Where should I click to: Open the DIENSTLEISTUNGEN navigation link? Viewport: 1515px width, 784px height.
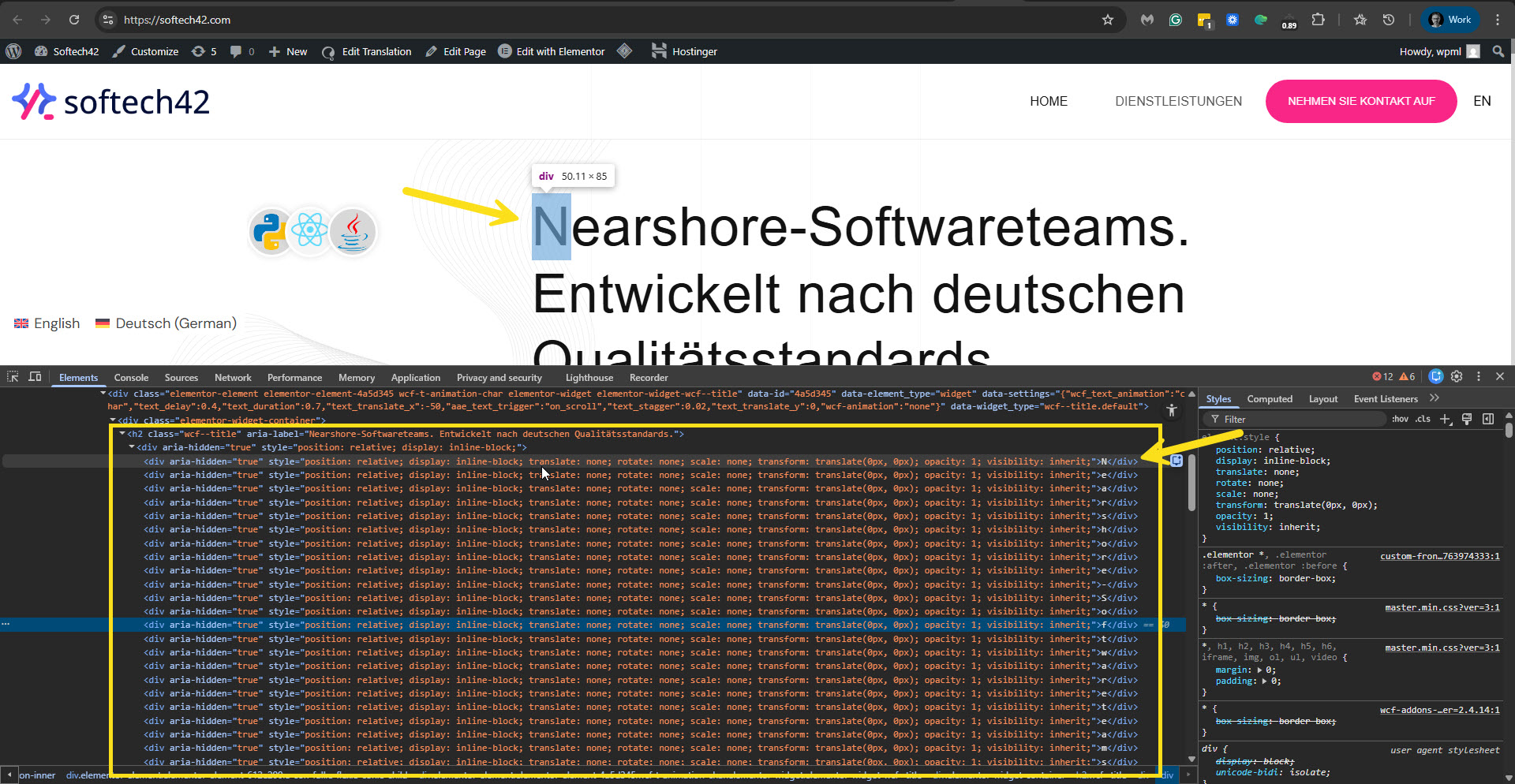pyautogui.click(x=1178, y=101)
